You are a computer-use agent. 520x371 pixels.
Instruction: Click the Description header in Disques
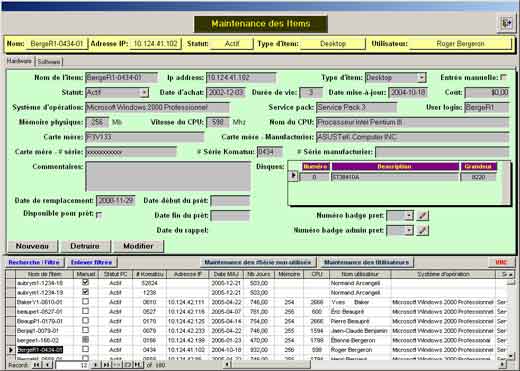(395, 166)
